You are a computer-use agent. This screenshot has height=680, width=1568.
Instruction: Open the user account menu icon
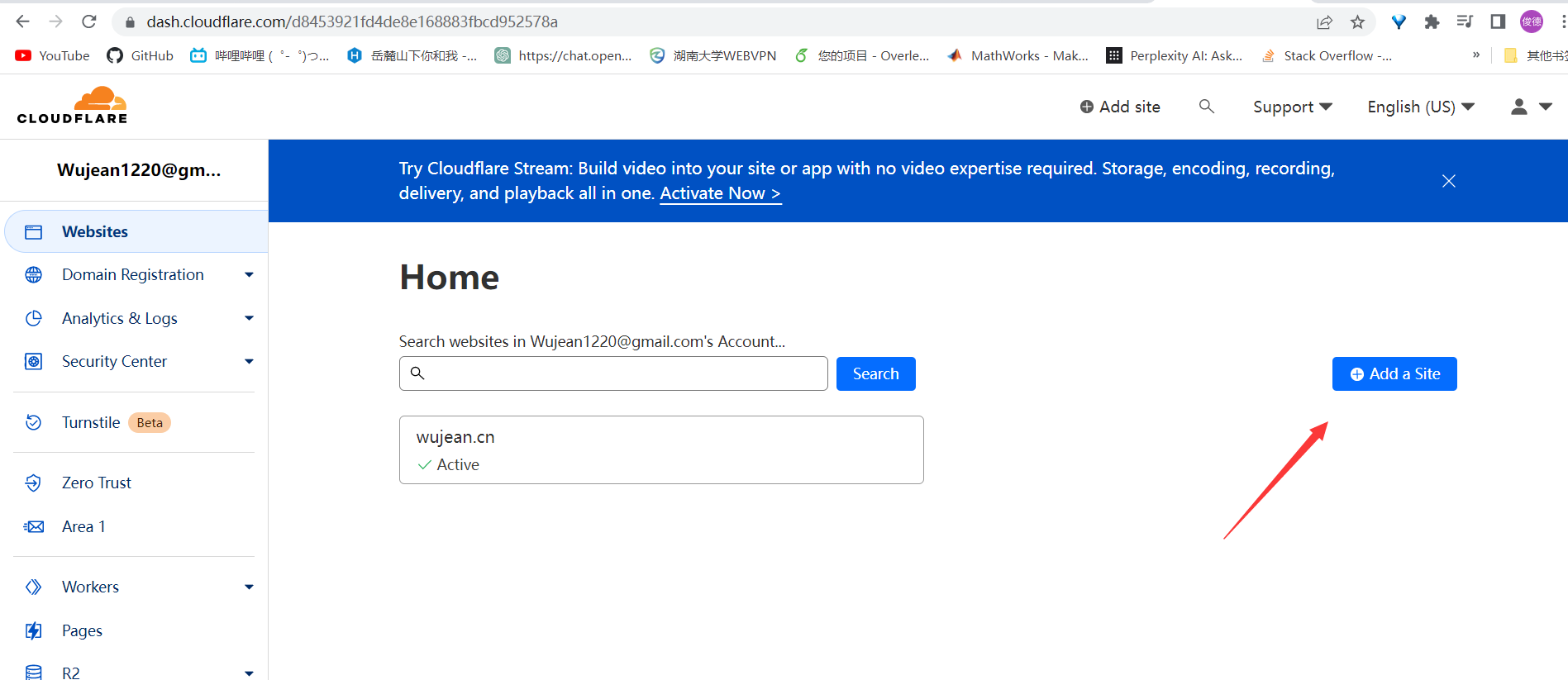click(x=1532, y=107)
